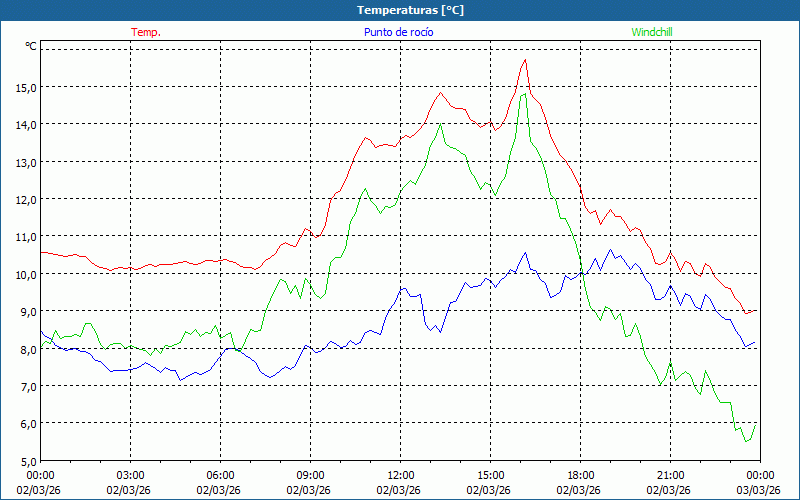Click the 13,0 y-axis value label
The height and width of the screenshot is (500, 800).
click(x=26, y=162)
